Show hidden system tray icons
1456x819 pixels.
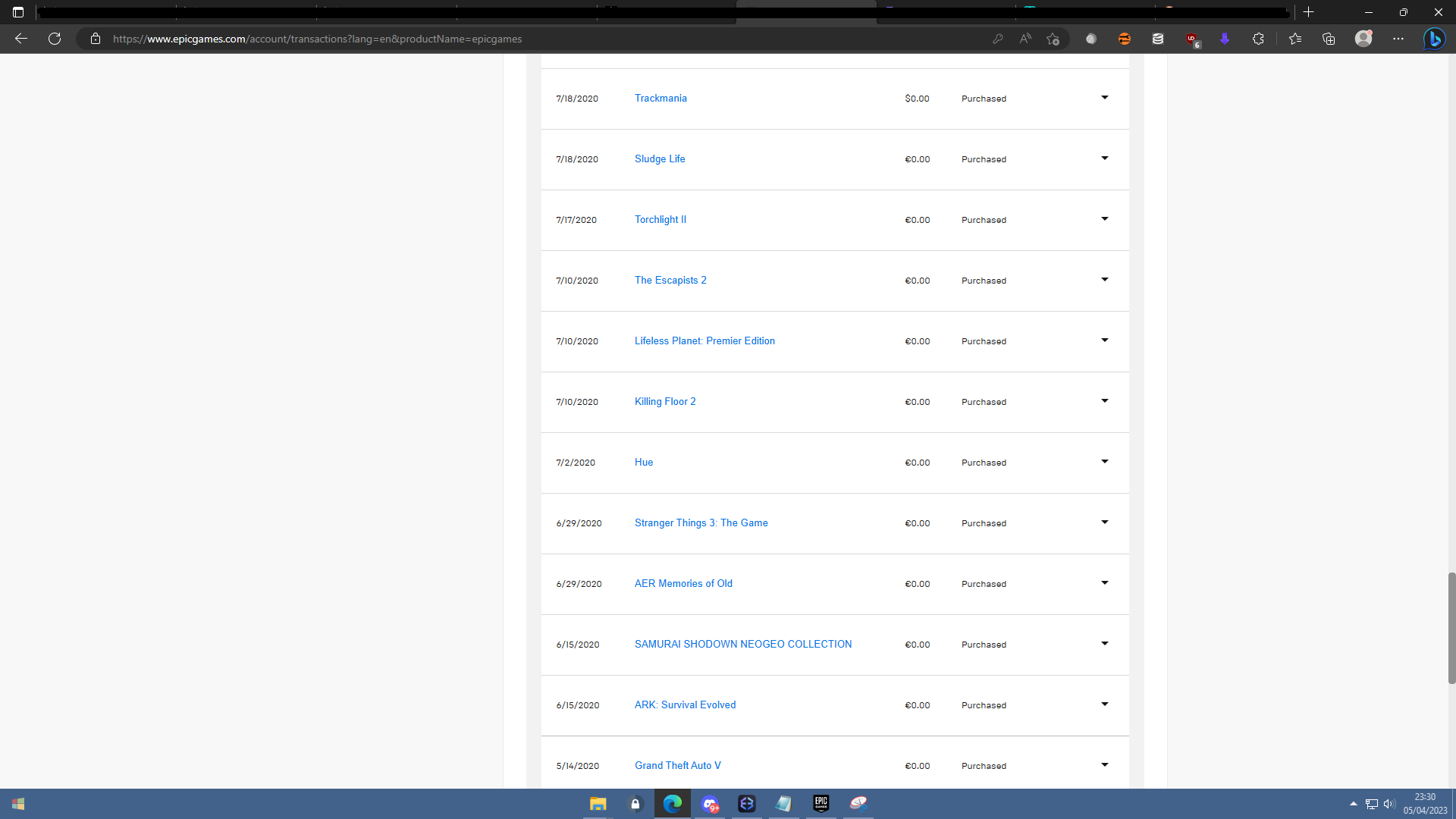pos(1354,804)
